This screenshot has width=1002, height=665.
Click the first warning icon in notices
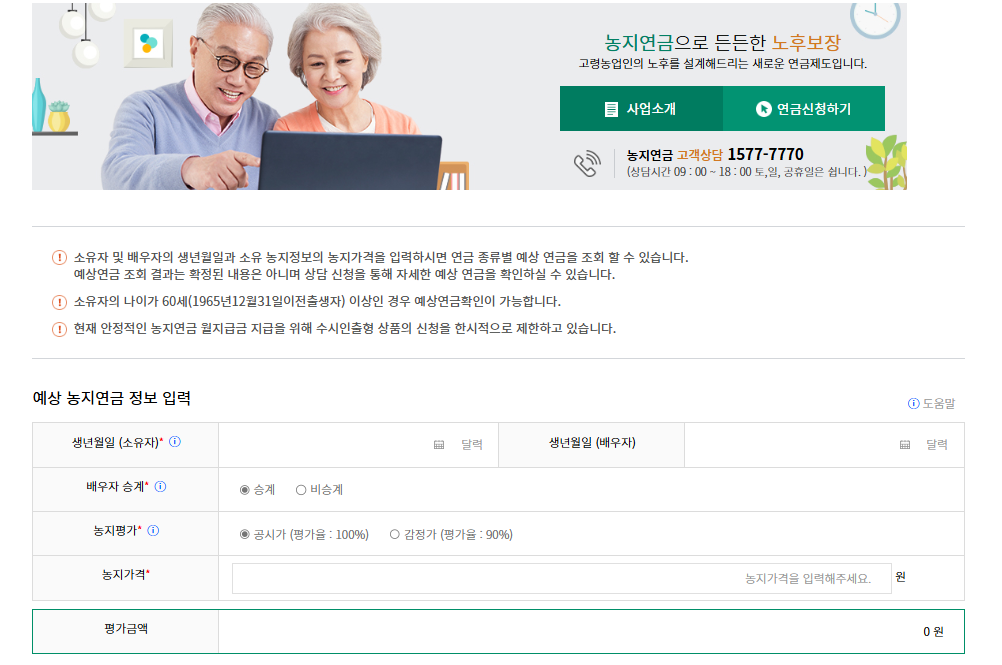pyautogui.click(x=59, y=257)
